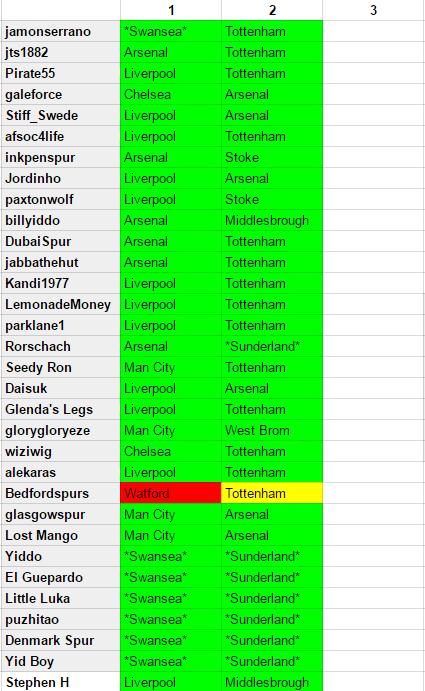Select column header 2
The height and width of the screenshot is (691, 425).
pyautogui.click(x=272, y=10)
